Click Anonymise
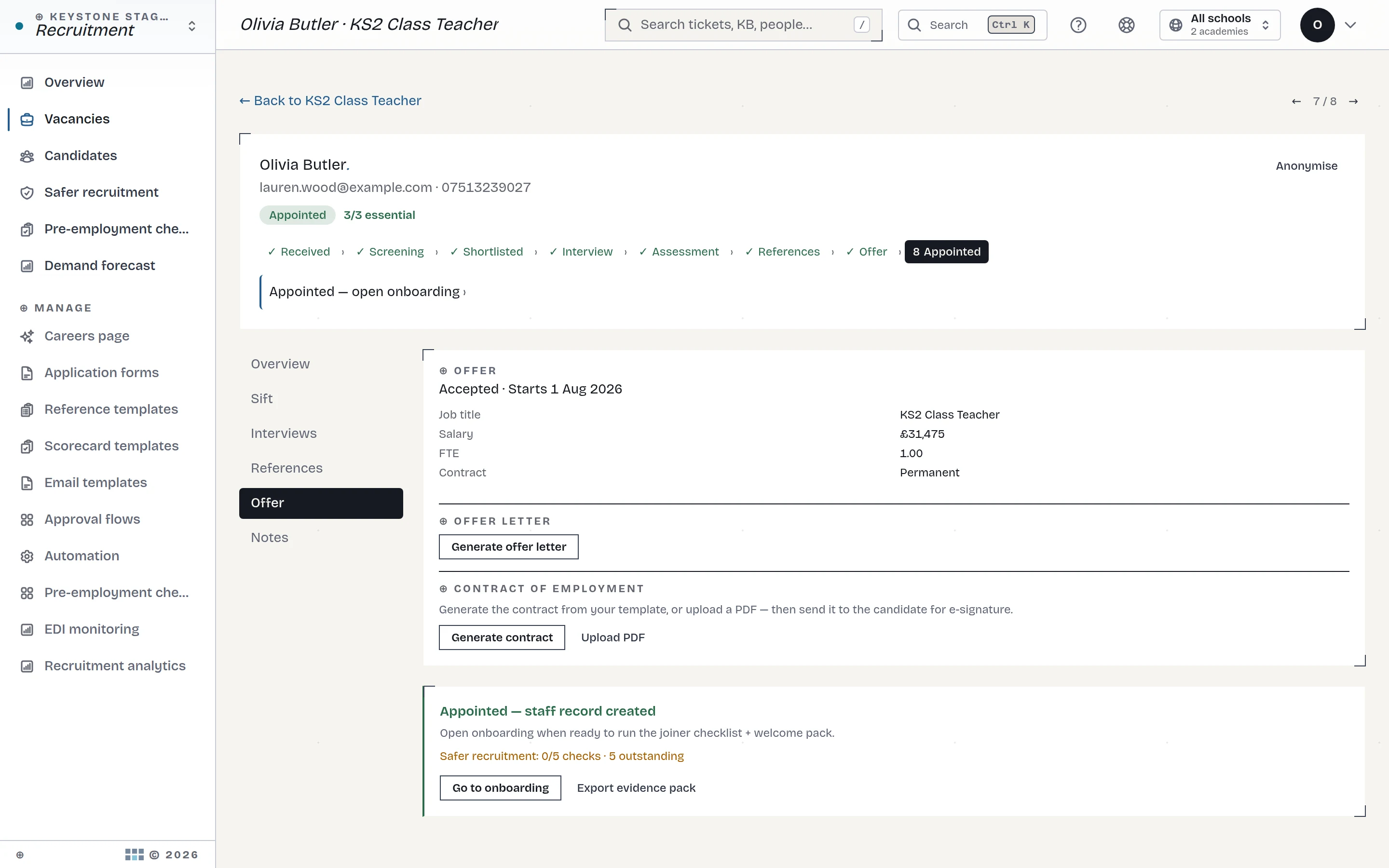The height and width of the screenshot is (868, 1389). coord(1307,166)
